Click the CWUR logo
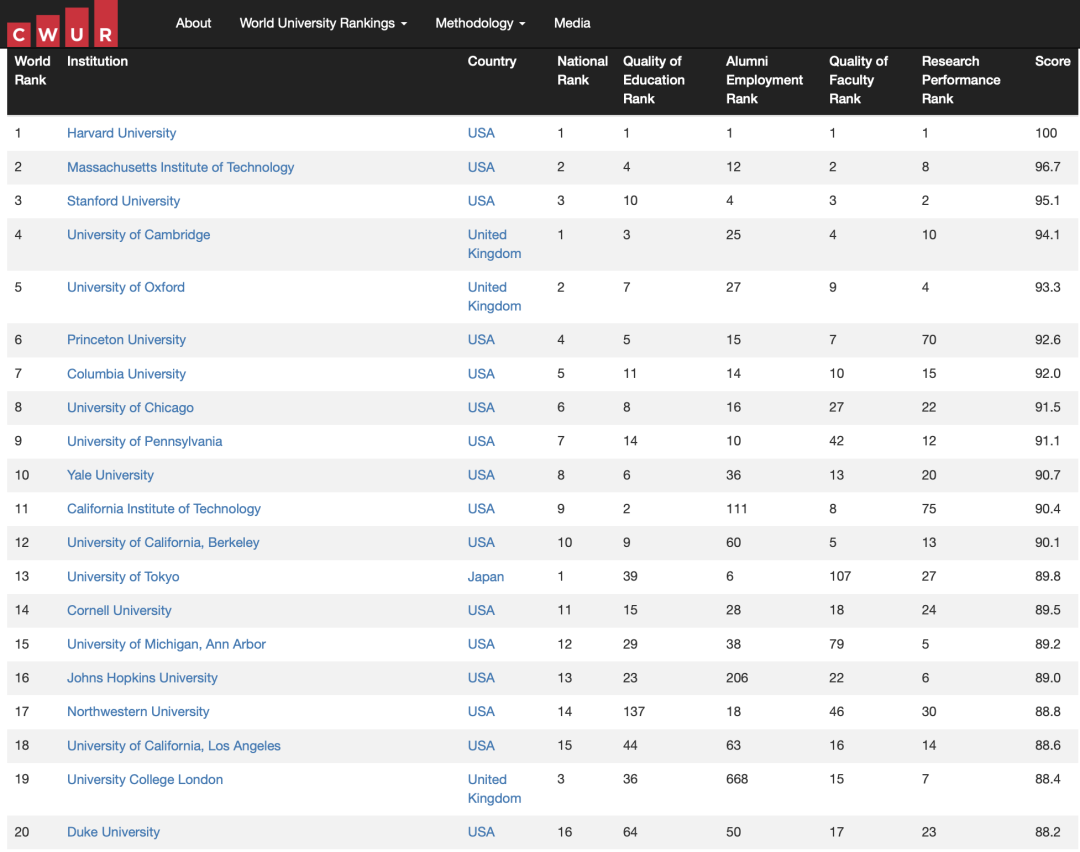Image resolution: width=1080 pixels, height=852 pixels. 62,24
